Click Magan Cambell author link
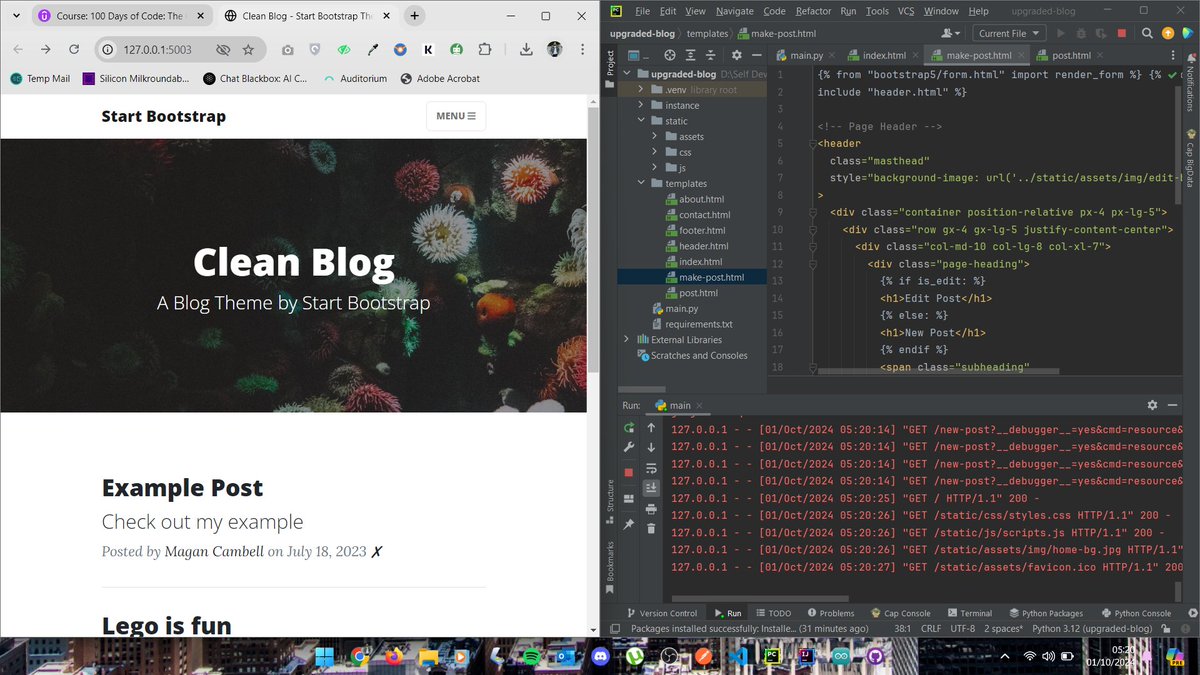Image resolution: width=1200 pixels, height=675 pixels. click(214, 551)
